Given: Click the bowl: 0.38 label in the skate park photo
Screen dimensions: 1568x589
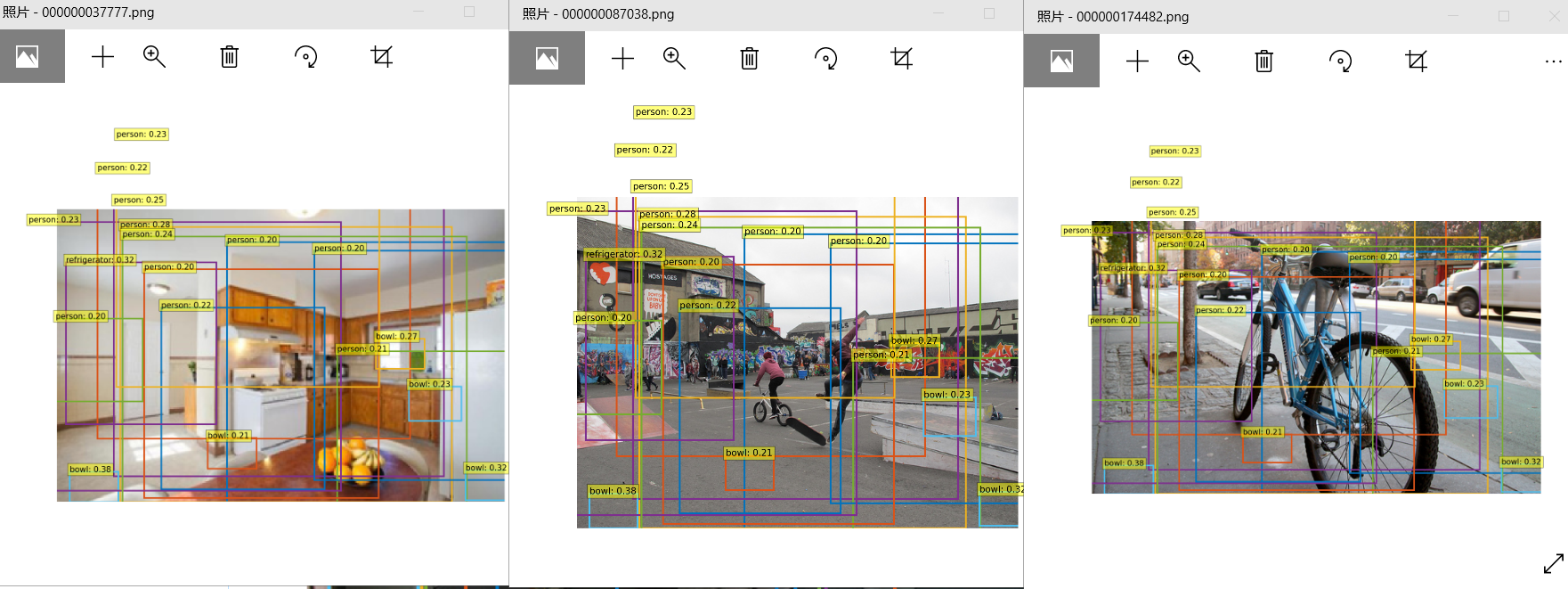Looking at the screenshot, I should [613, 491].
